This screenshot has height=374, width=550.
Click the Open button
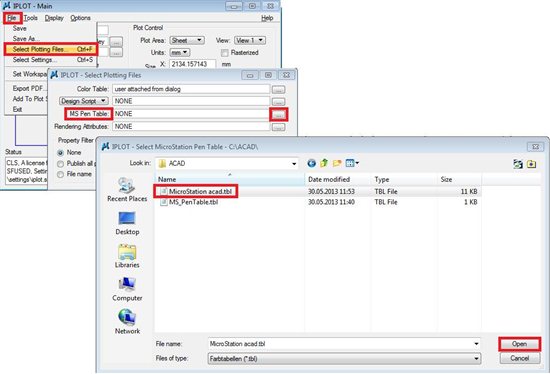pyautogui.click(x=519, y=344)
